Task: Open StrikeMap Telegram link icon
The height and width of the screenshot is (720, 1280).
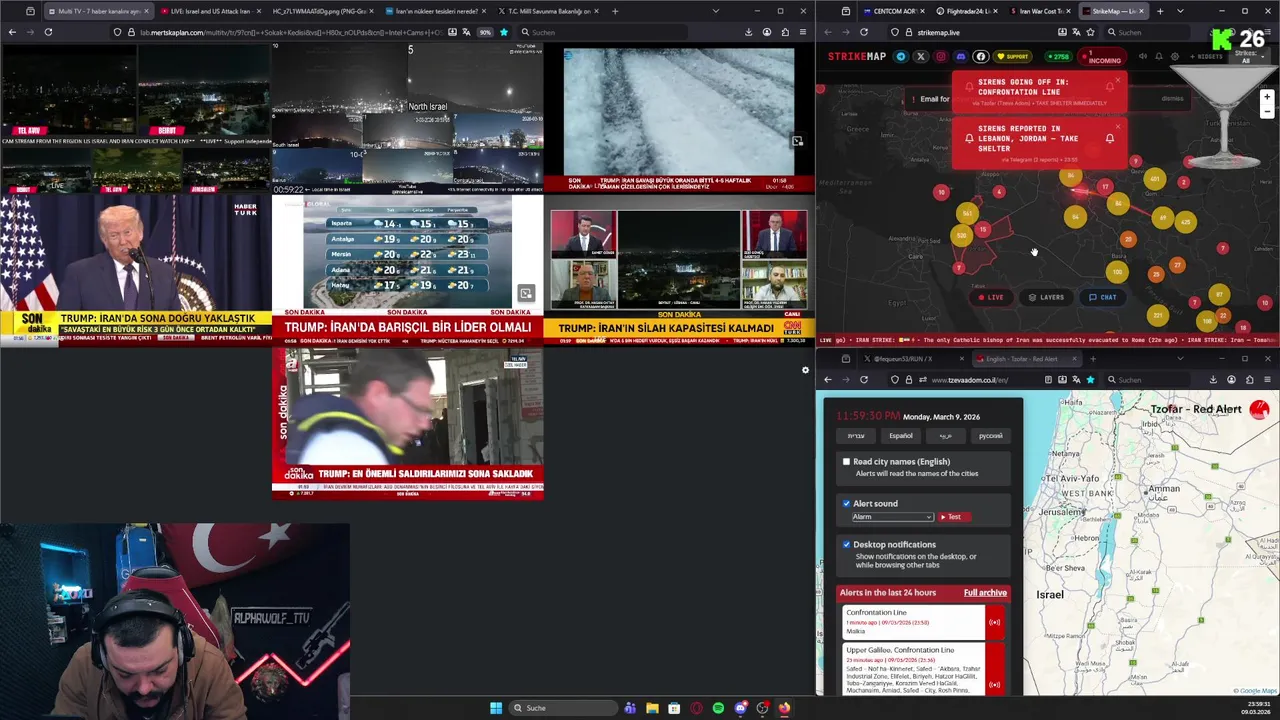Action: 901,56
